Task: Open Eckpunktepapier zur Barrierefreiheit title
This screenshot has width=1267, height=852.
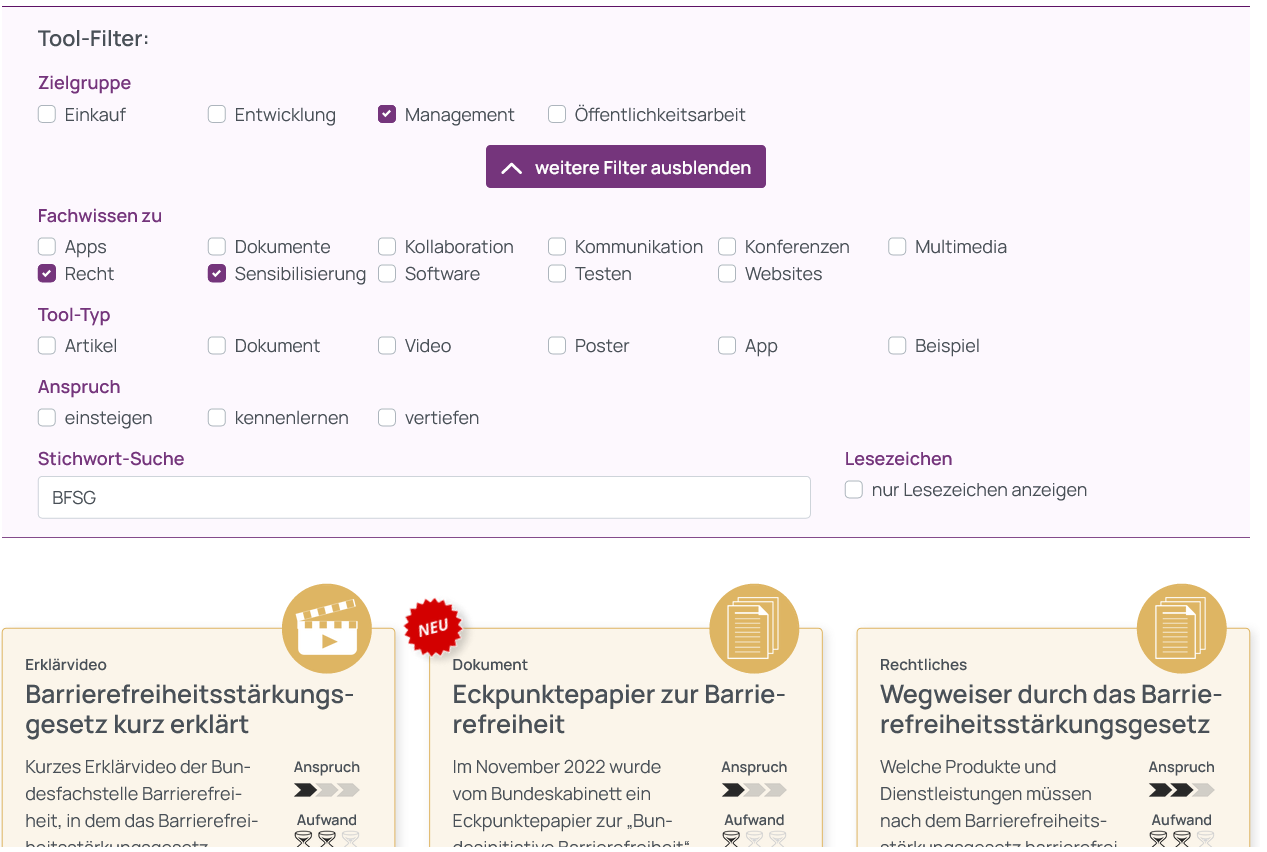Action: coord(619,709)
